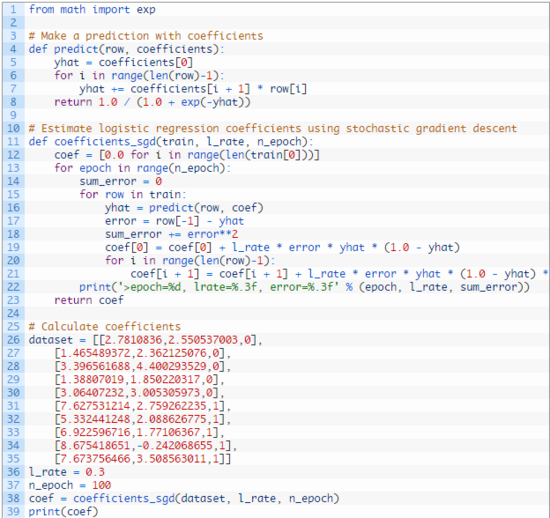Click the 'dataset =' assignment line
Viewport: 550px width, 518px height.
[x=145, y=340]
